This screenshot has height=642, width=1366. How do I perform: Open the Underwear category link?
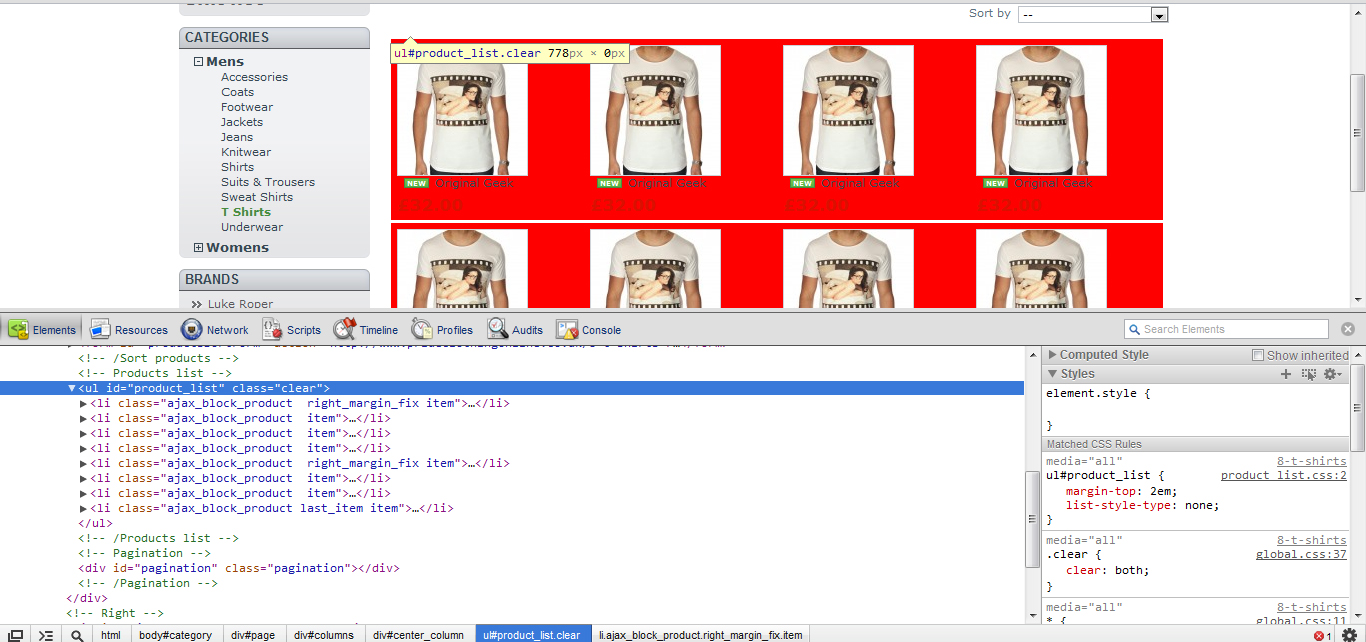tap(252, 227)
